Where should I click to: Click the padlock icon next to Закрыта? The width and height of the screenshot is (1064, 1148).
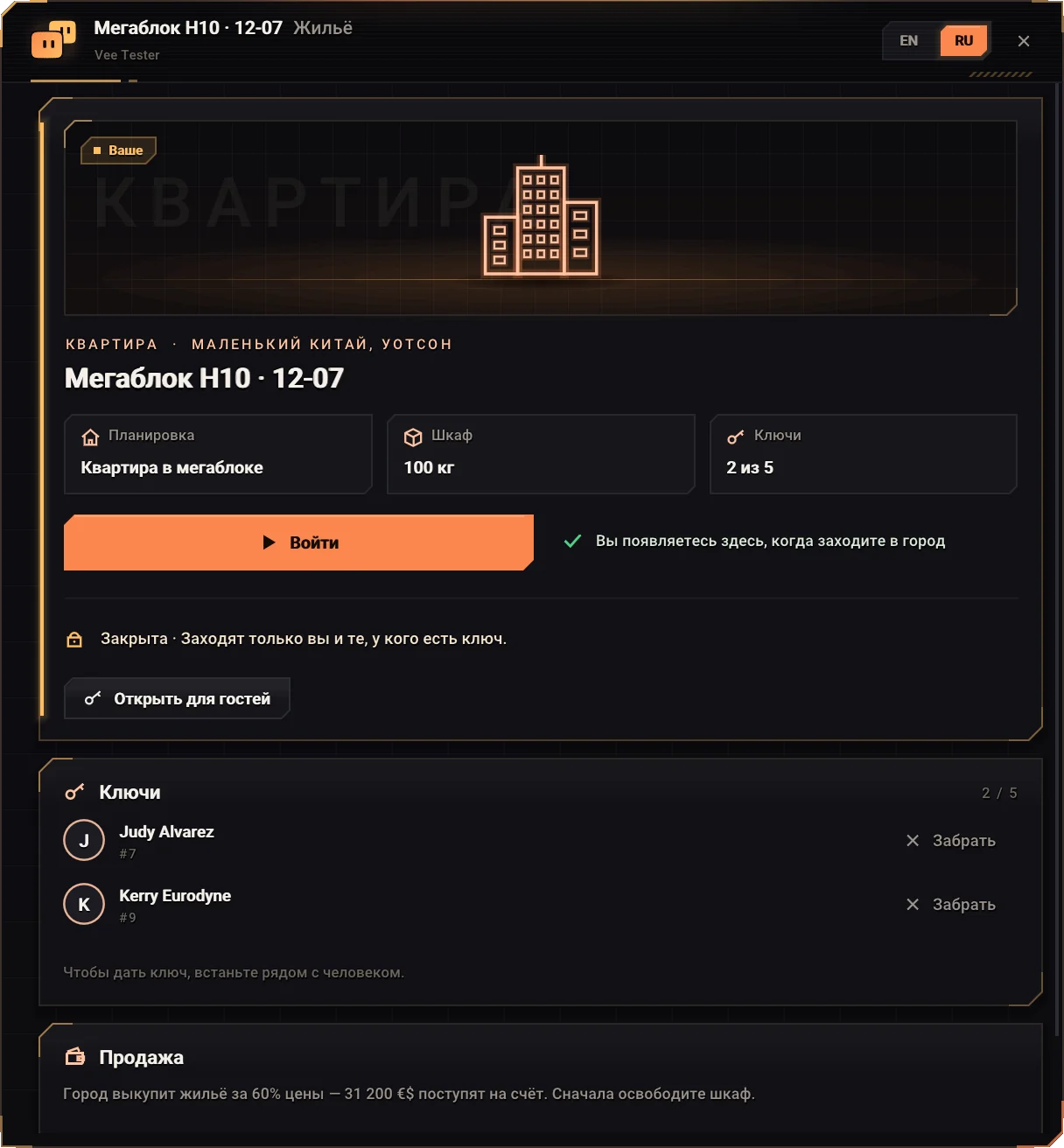coord(74,640)
